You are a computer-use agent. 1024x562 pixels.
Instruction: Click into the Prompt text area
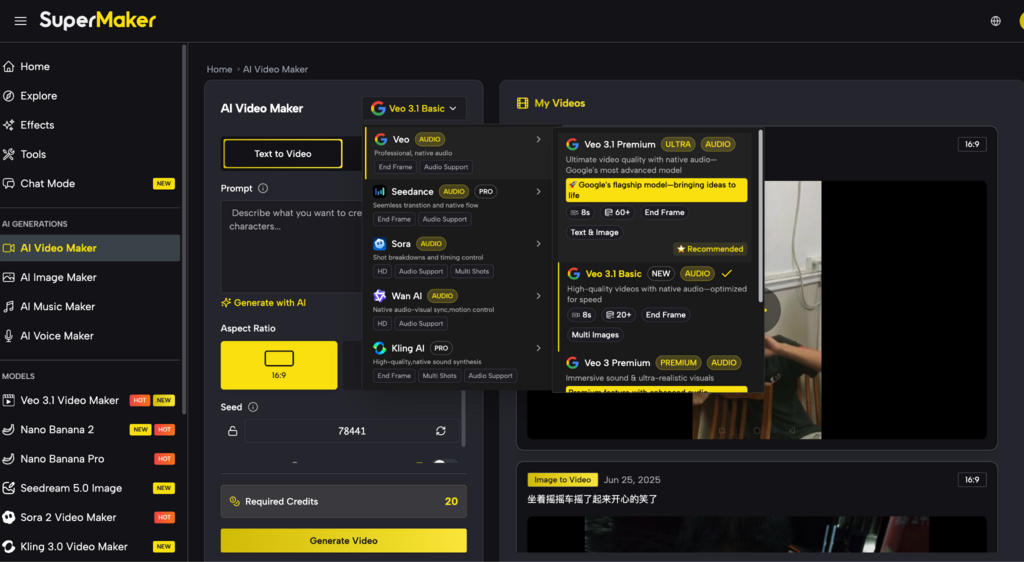pyautogui.click(x=291, y=247)
